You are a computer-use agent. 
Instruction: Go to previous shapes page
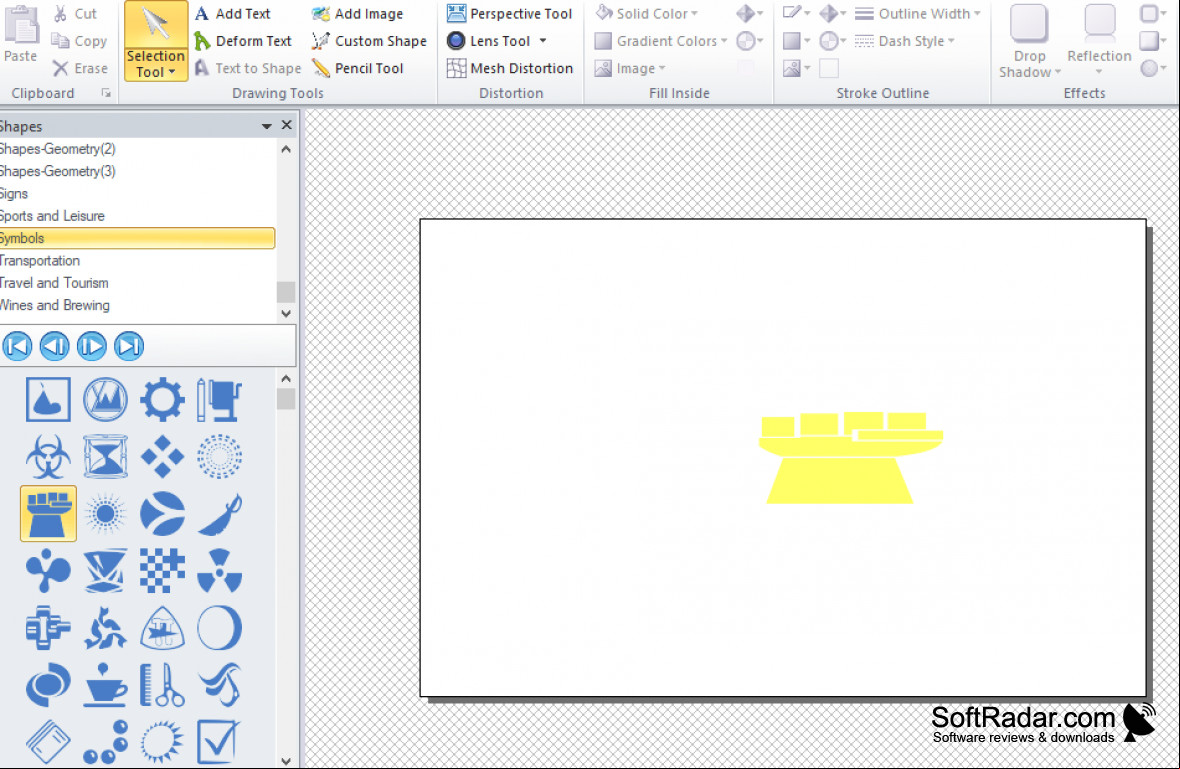pyautogui.click(x=54, y=346)
